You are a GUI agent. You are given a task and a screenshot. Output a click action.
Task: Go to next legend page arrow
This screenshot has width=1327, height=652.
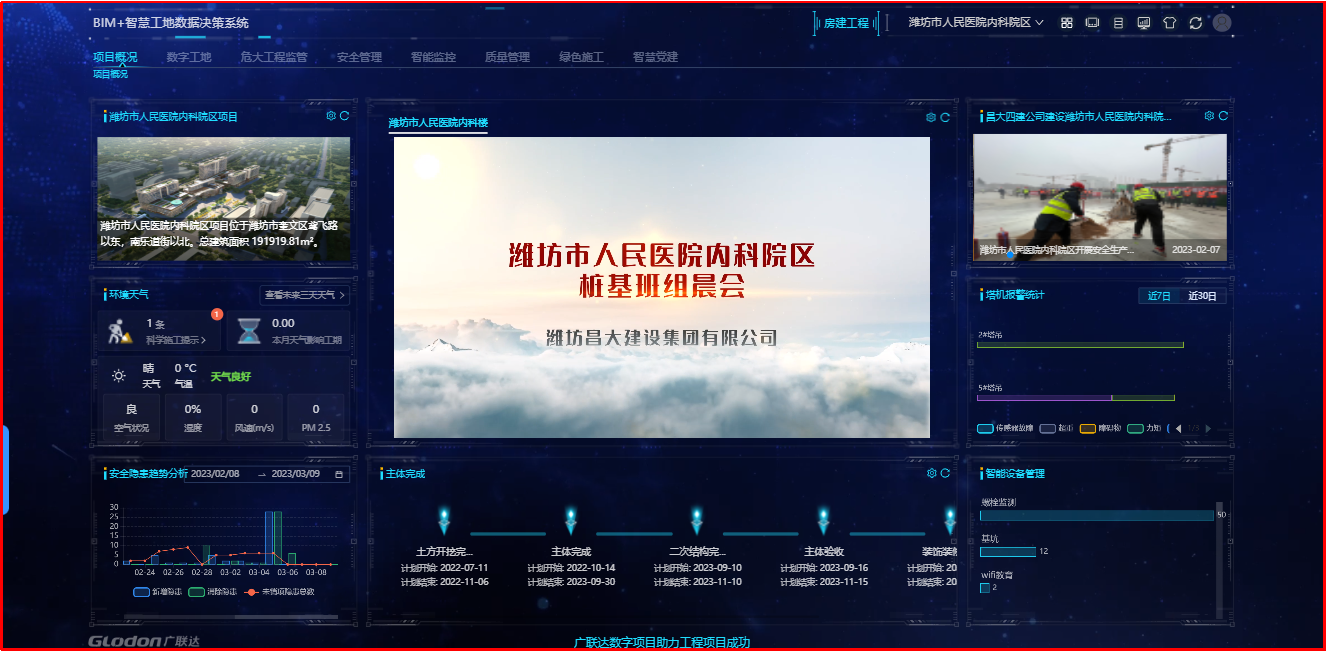click(1208, 429)
